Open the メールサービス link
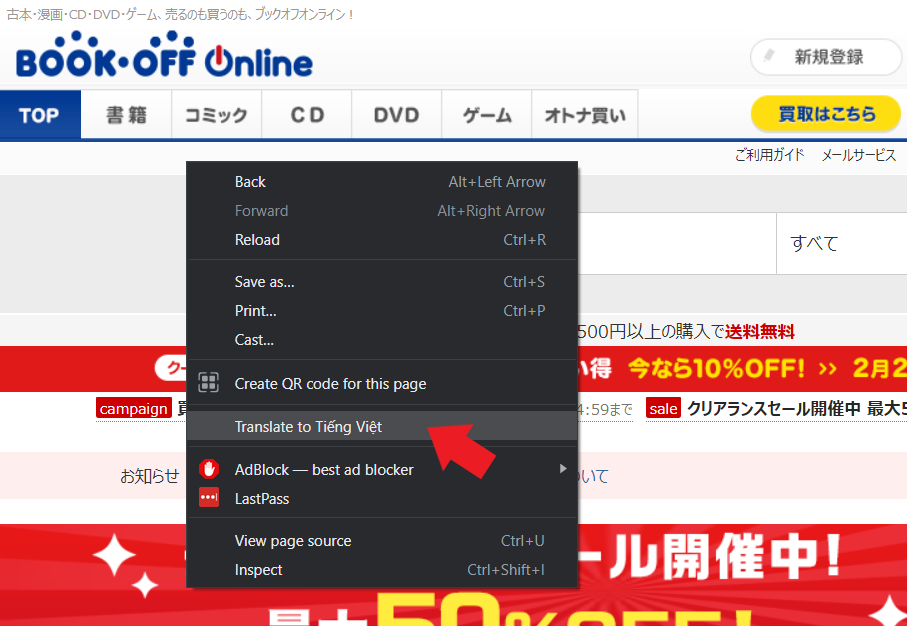The width and height of the screenshot is (907, 626). pyautogui.click(x=859, y=154)
